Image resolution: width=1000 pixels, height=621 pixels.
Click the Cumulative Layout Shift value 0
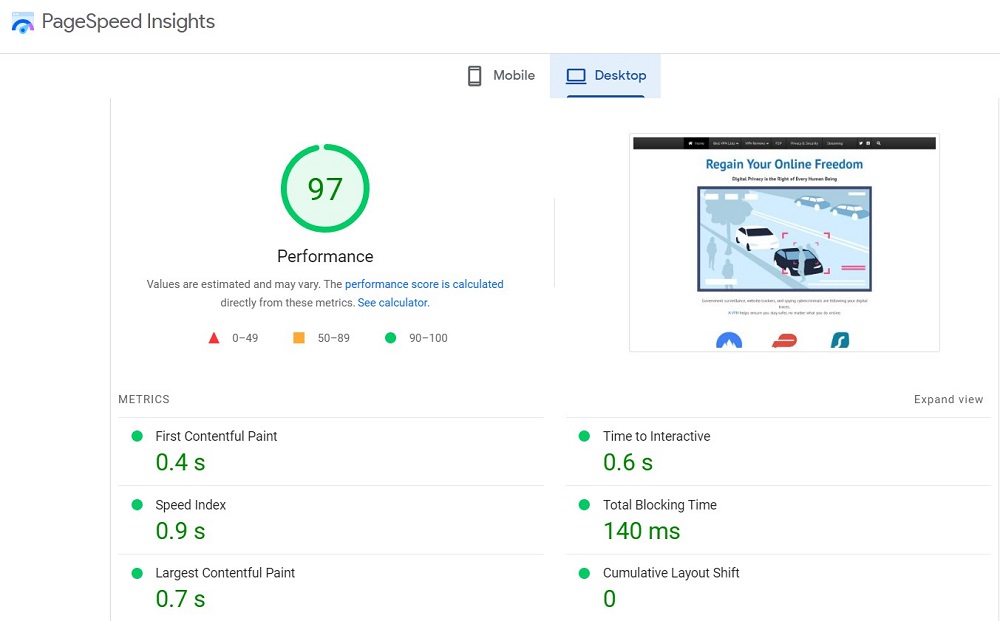pos(610,599)
